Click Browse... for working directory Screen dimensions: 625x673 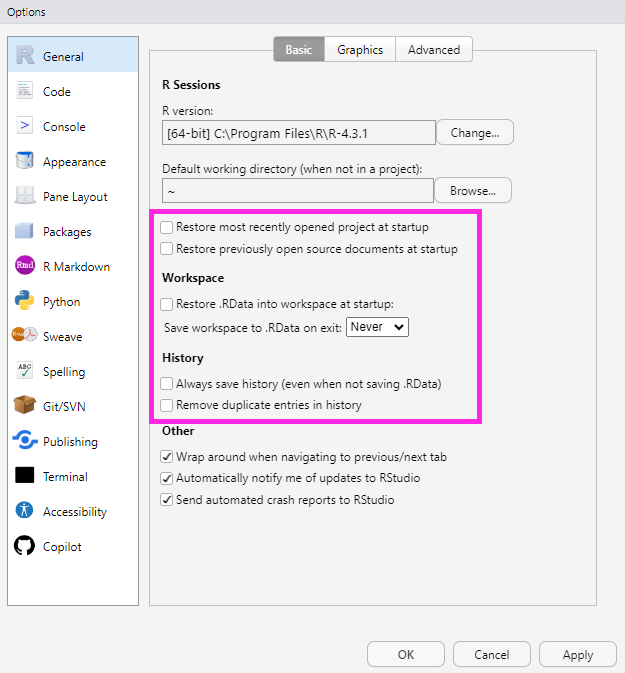coord(473,190)
